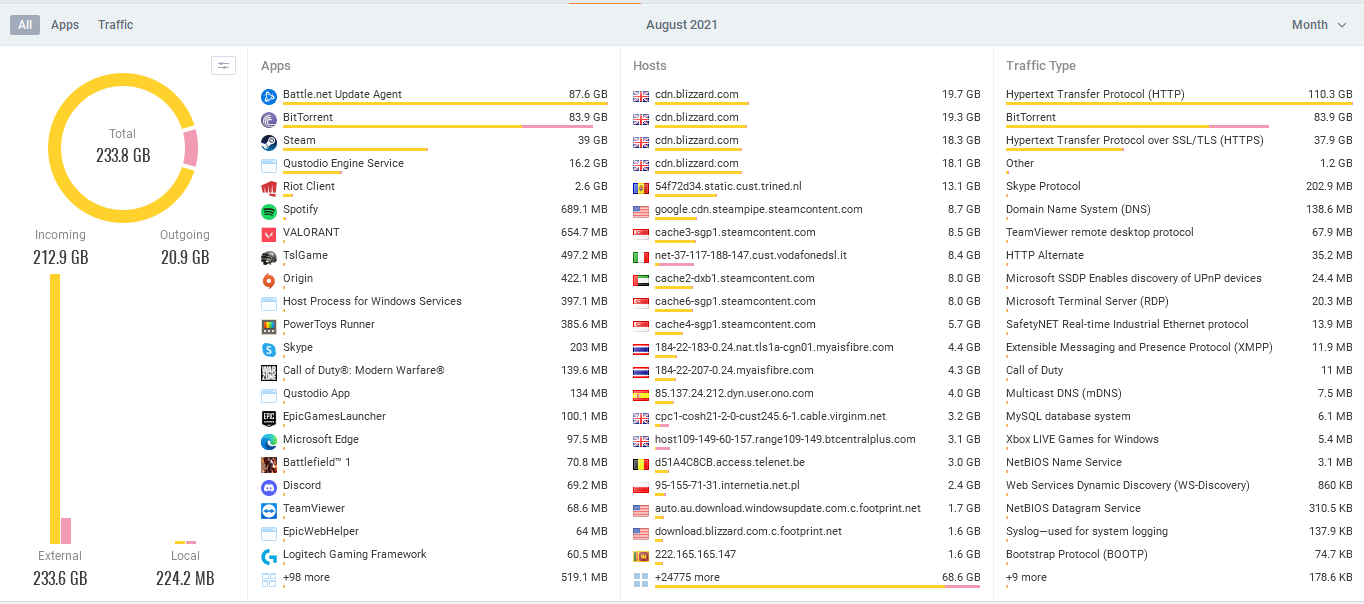The width and height of the screenshot is (1364, 604).
Task: Click the Outgoing 20.9 GB value
Action: tap(185, 258)
